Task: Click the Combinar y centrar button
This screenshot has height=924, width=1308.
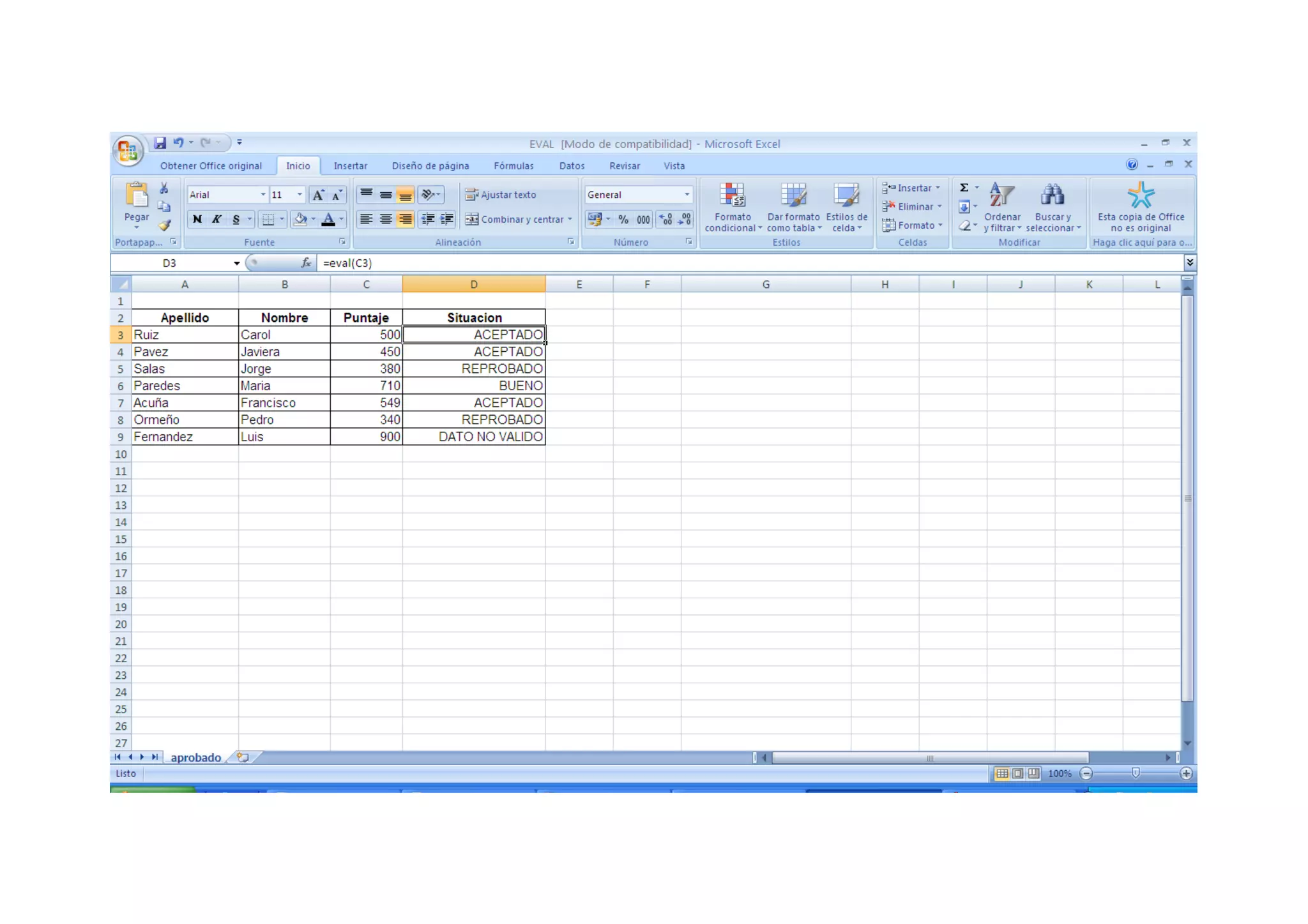Action: 515,220
